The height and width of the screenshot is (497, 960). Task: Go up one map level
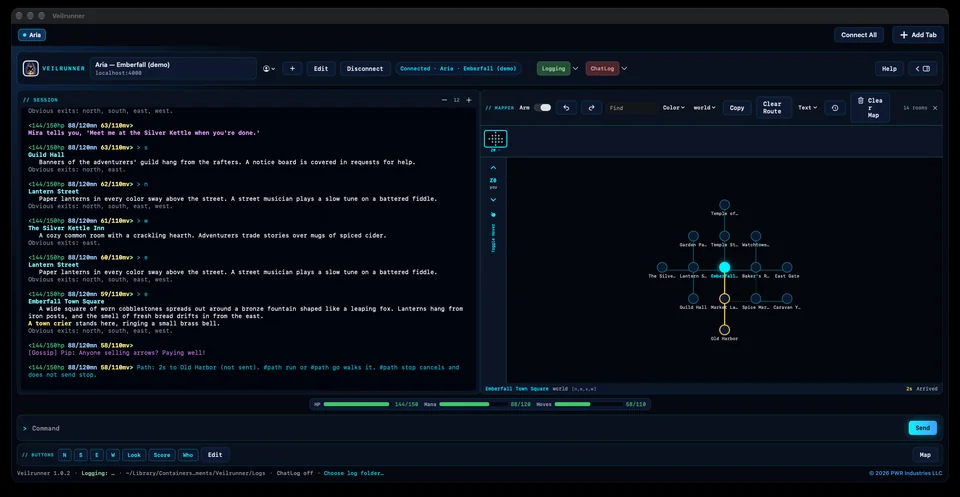[x=493, y=168]
